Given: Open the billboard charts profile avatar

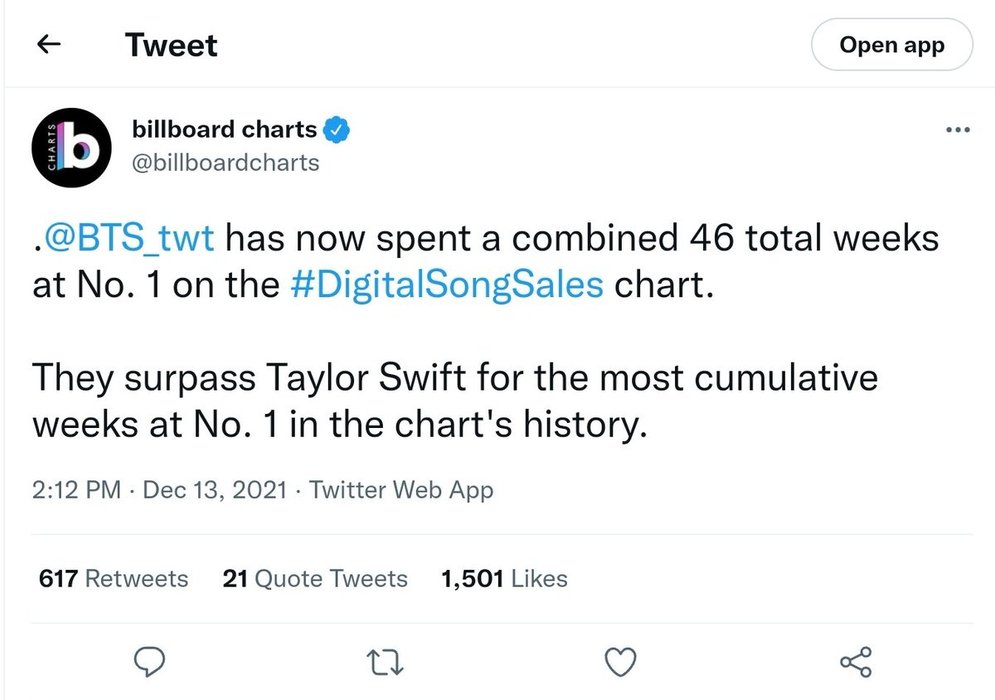Looking at the screenshot, I should 75,147.
